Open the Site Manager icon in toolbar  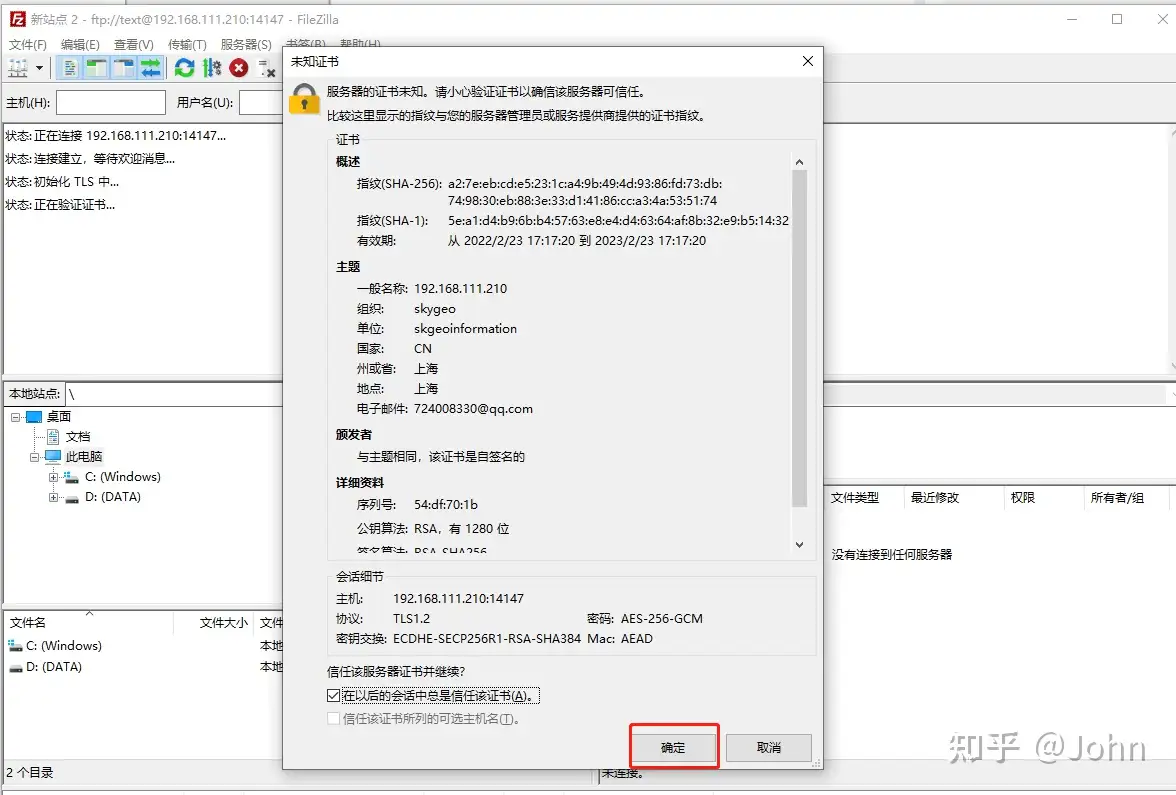tap(17, 68)
